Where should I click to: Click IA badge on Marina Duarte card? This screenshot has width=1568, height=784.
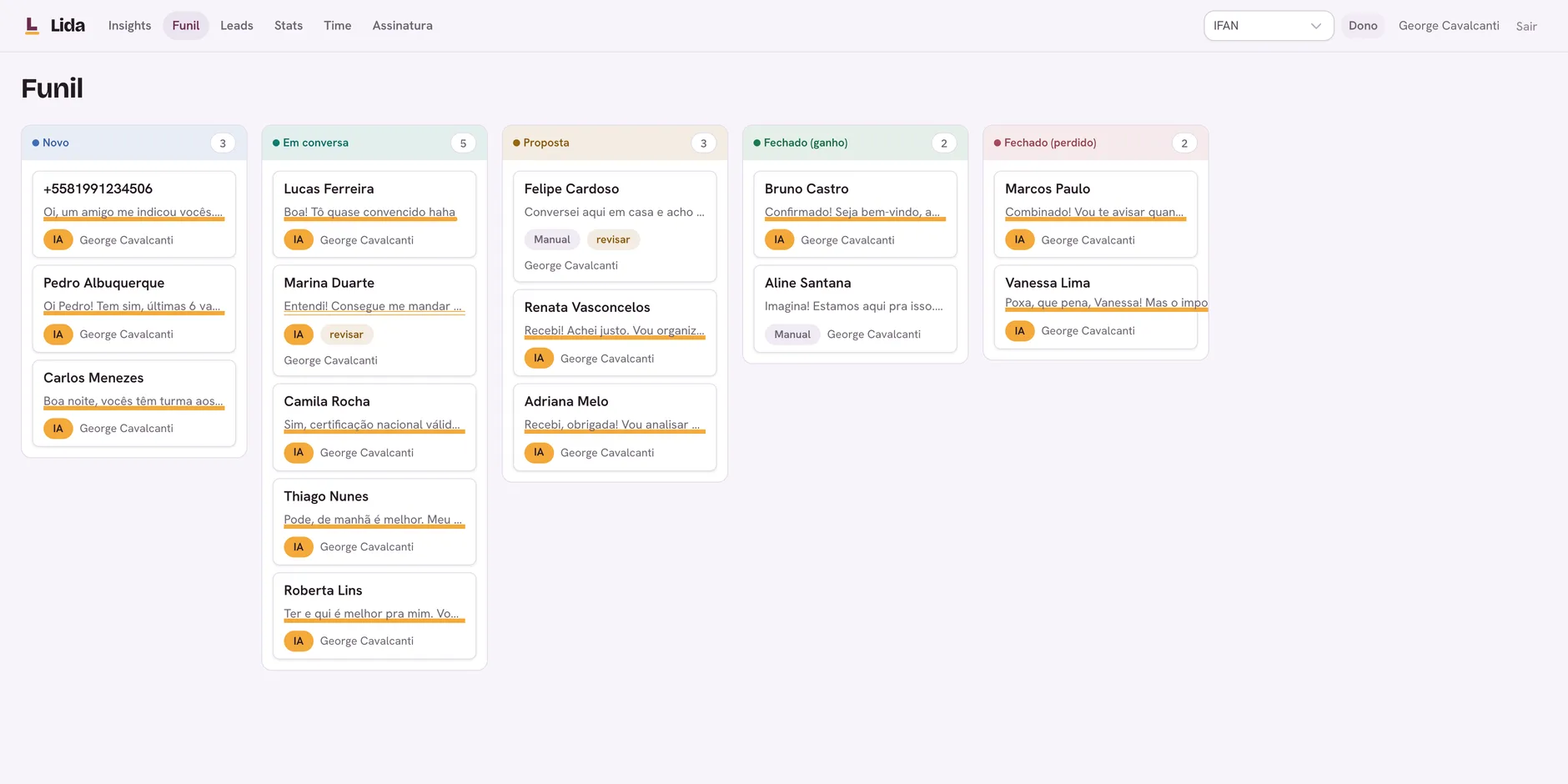[298, 334]
